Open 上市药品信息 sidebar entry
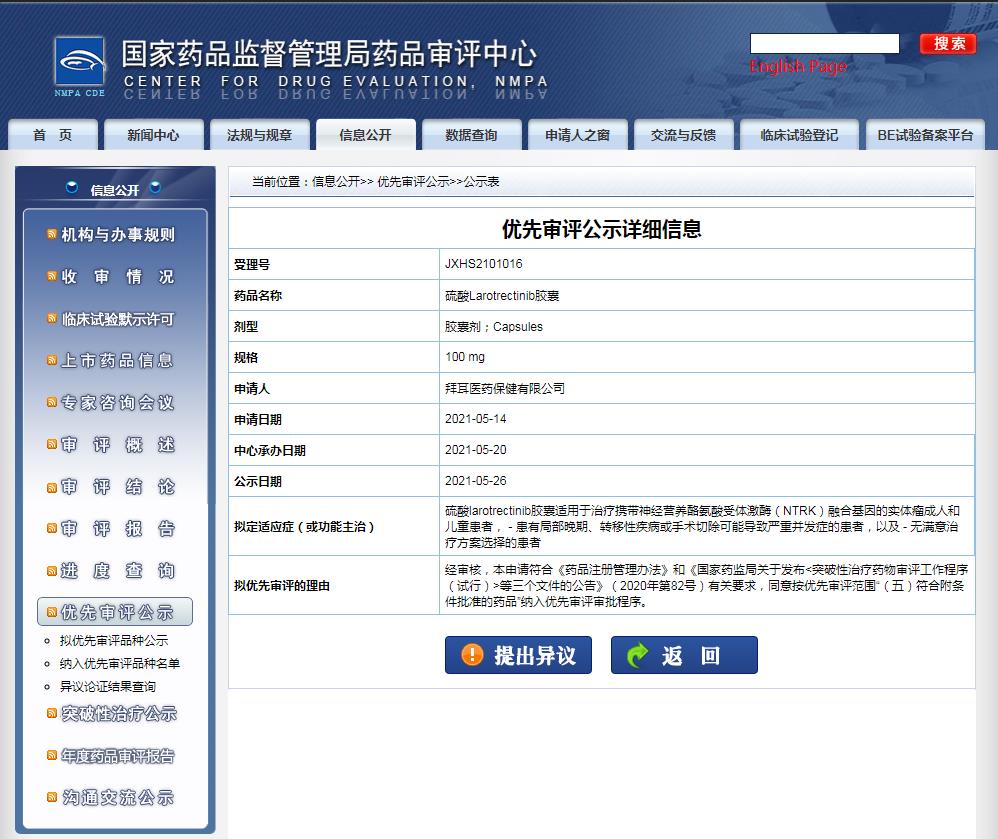 (118, 360)
